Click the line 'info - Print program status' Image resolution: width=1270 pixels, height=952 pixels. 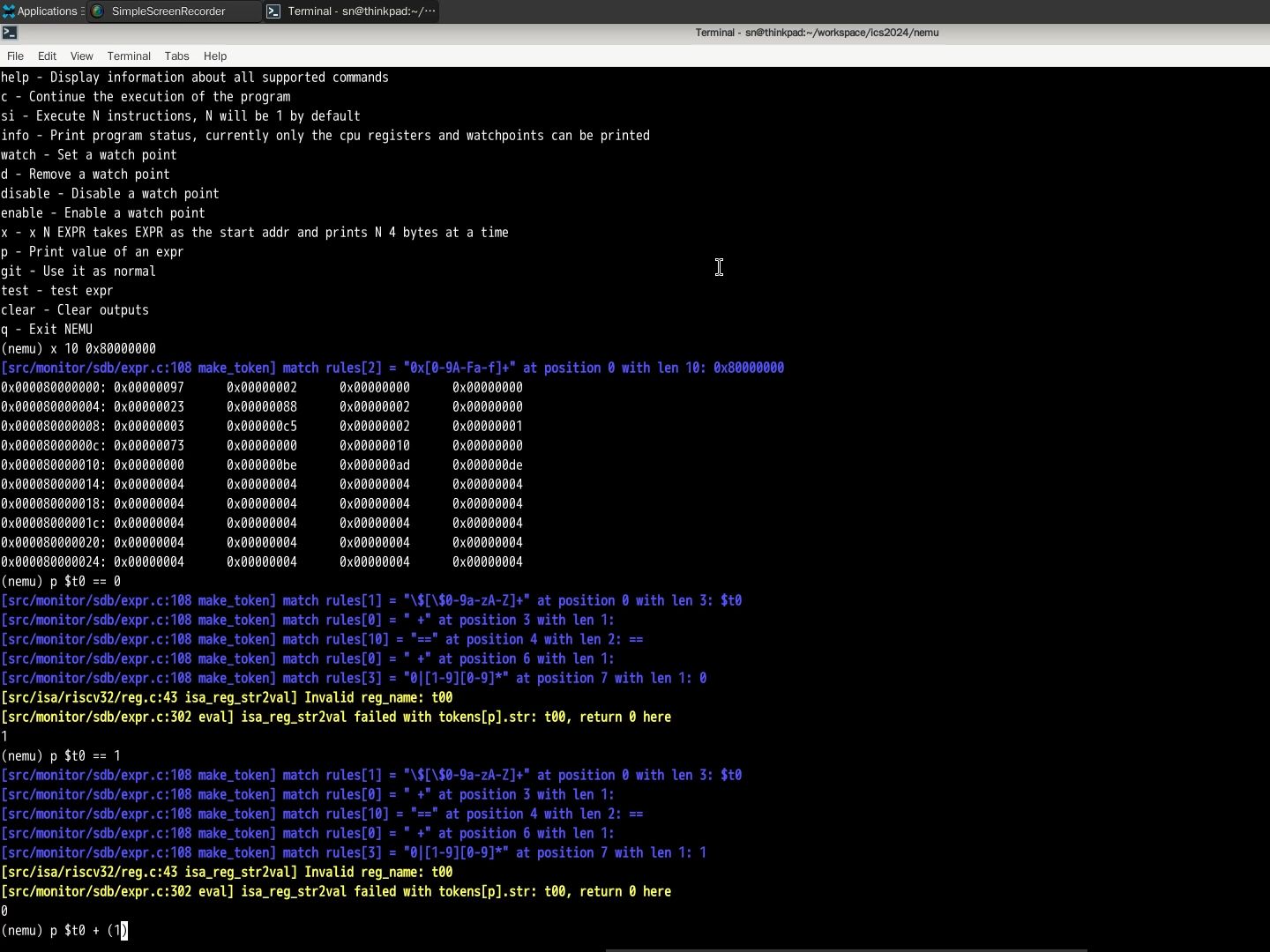[x=325, y=136]
